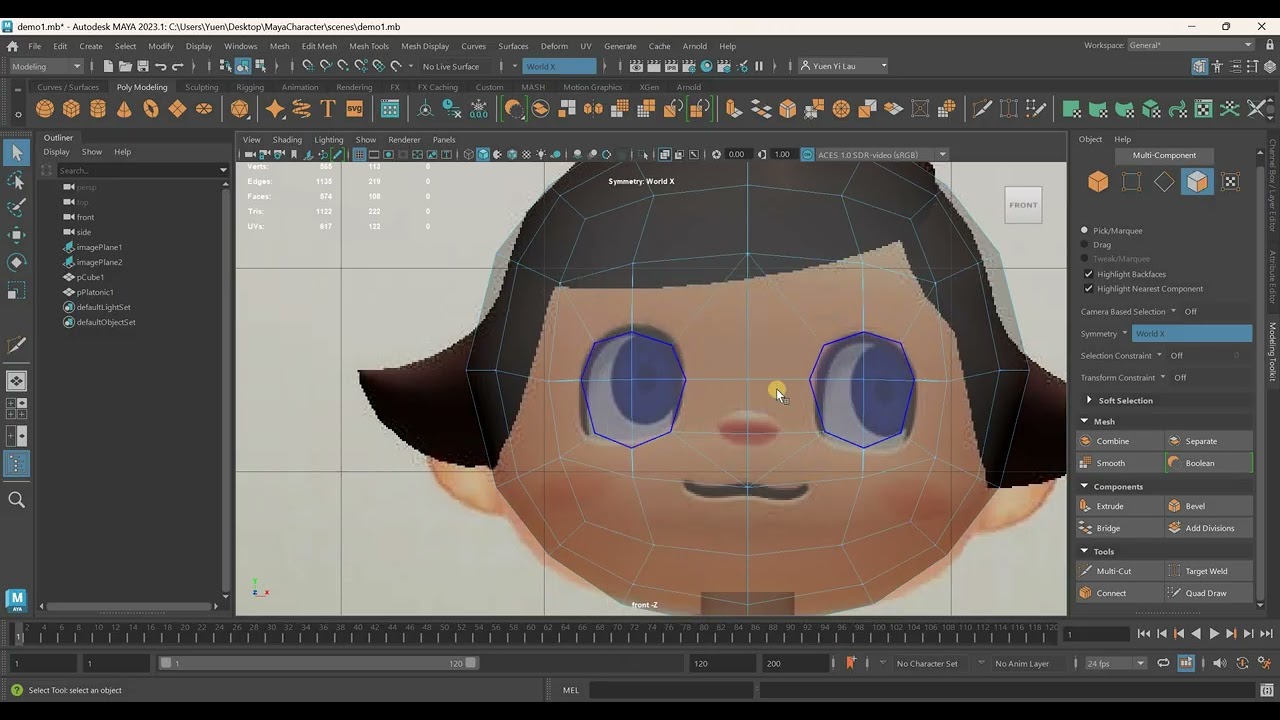Select the Multi-Cut tool shelf icon
The width and height of the screenshot is (1280, 720).
click(x=982, y=109)
